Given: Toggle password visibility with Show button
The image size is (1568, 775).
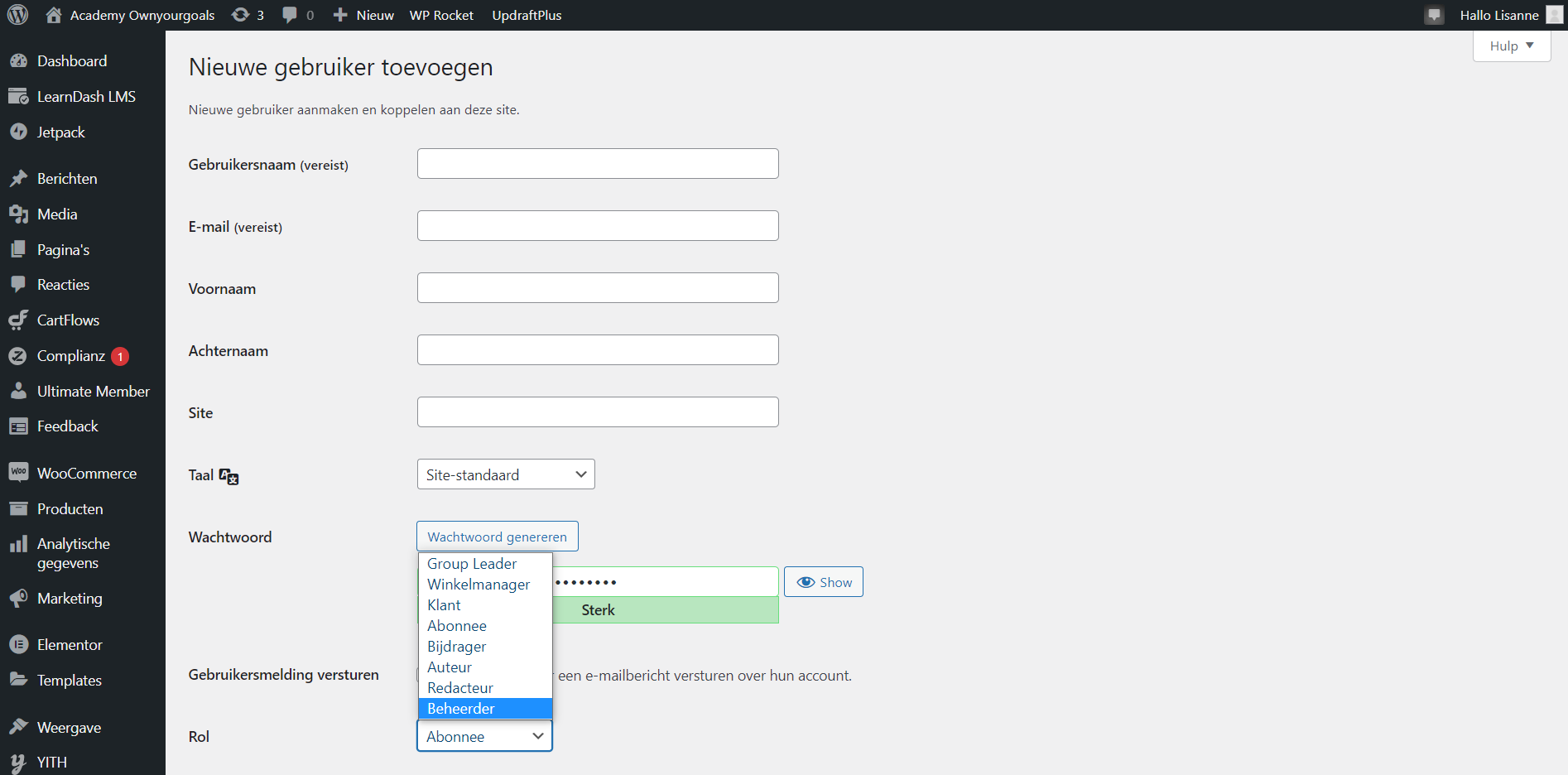Looking at the screenshot, I should [824, 582].
